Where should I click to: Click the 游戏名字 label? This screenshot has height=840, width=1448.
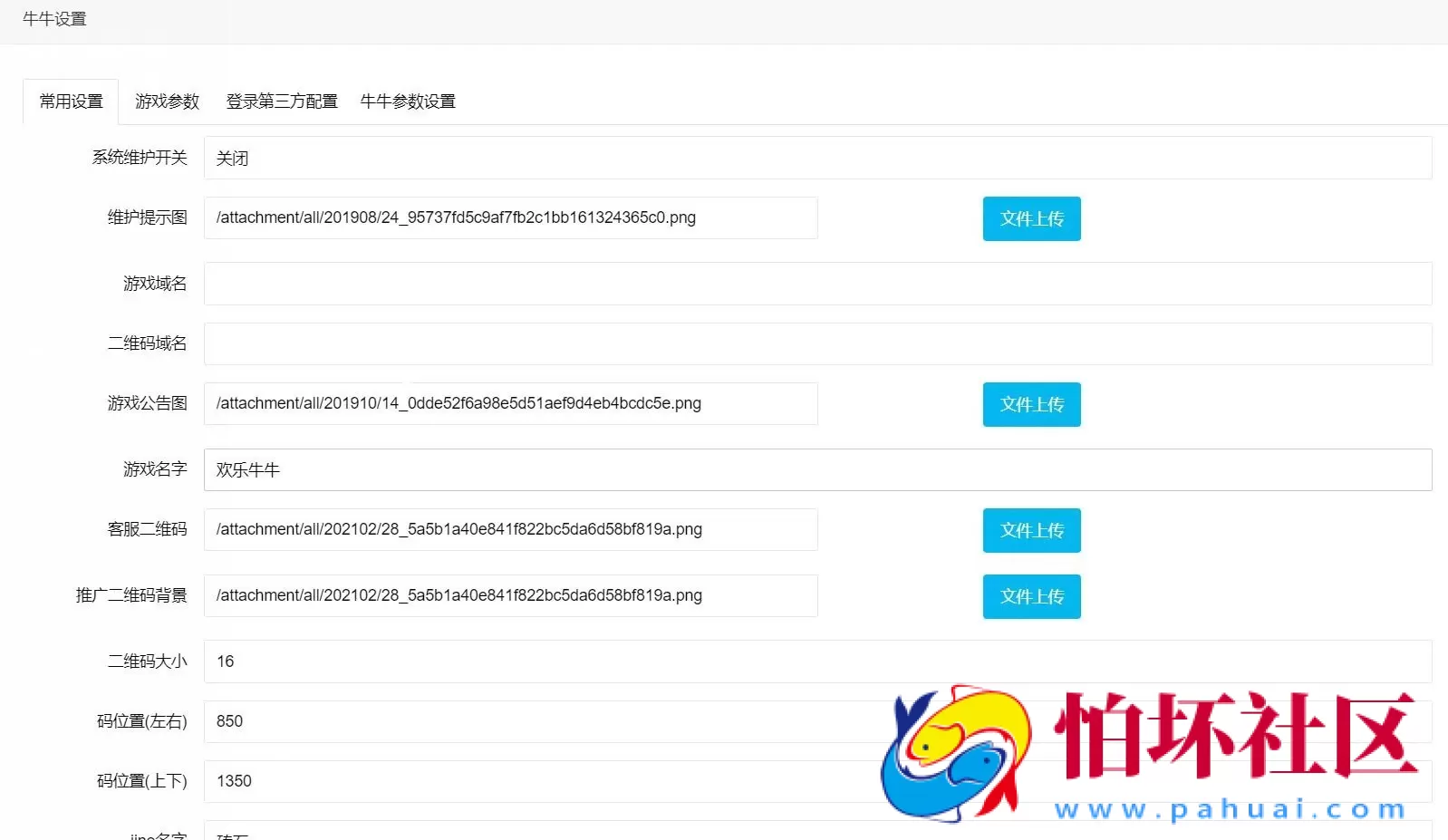(x=155, y=469)
